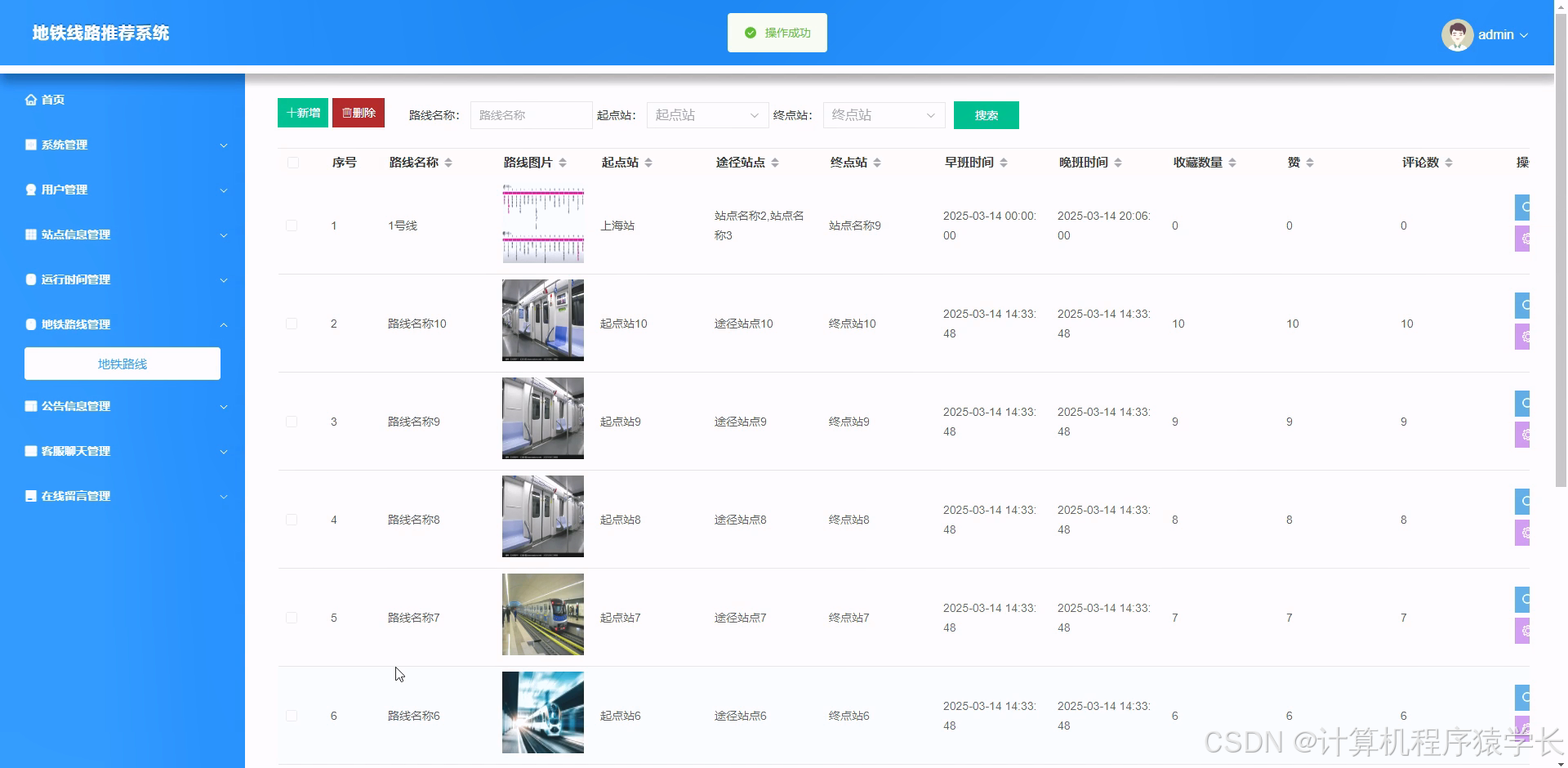The width and height of the screenshot is (1568, 768).
Task: Click blue view icon in 1号线 row
Action: pos(1522,208)
